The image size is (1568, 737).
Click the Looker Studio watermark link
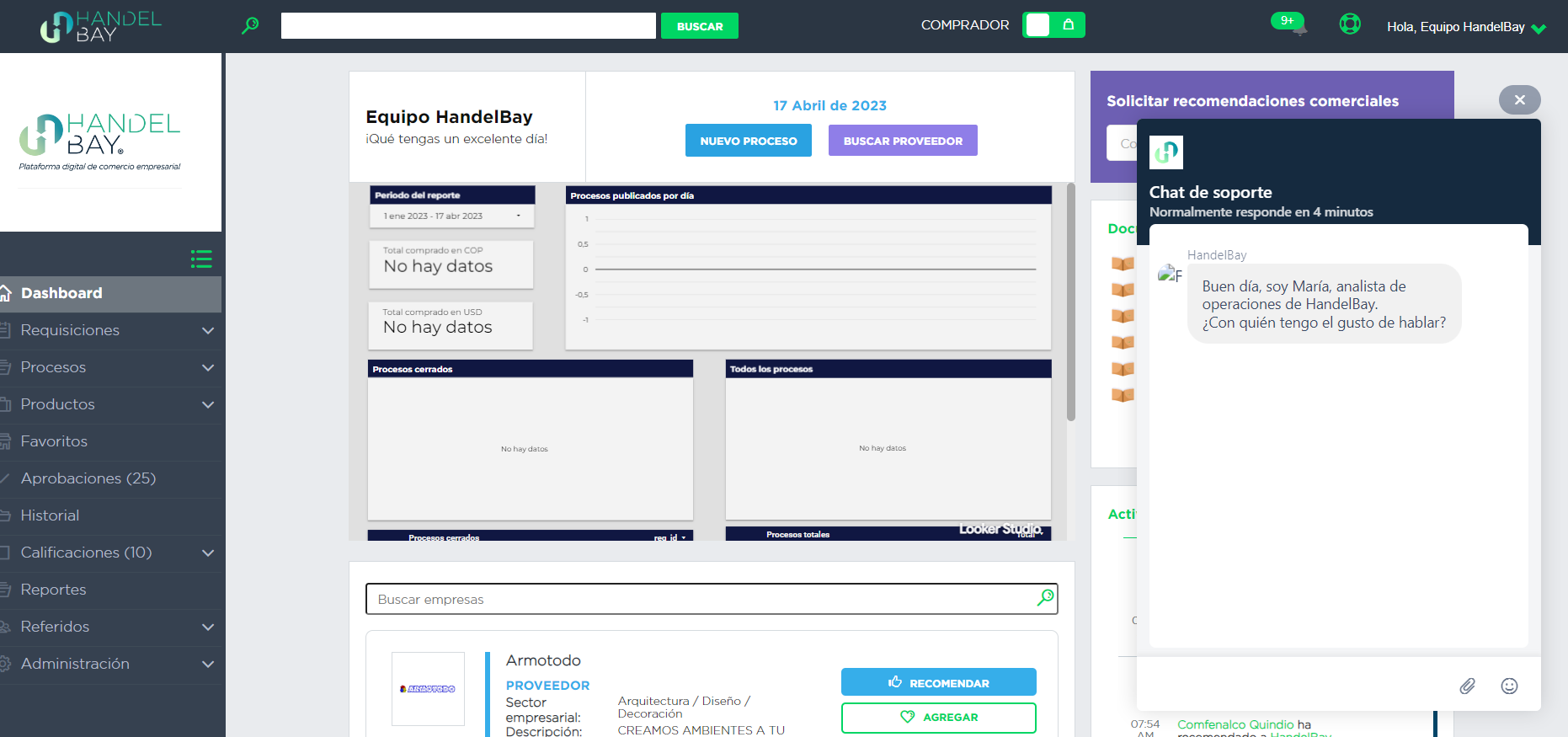click(x=1001, y=529)
